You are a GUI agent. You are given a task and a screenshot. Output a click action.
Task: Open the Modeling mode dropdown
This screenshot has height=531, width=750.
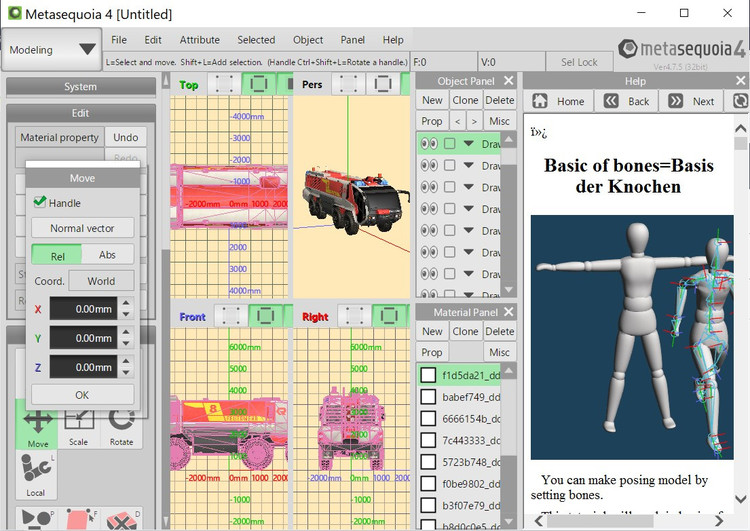pos(52,49)
